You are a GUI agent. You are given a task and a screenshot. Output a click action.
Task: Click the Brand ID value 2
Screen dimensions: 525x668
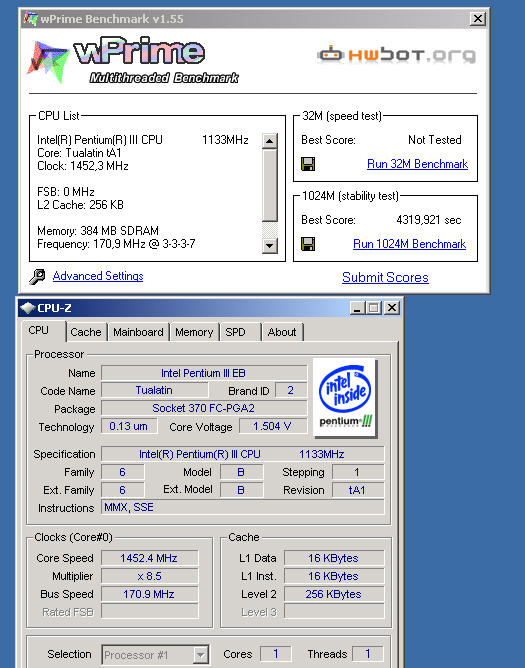coord(291,390)
